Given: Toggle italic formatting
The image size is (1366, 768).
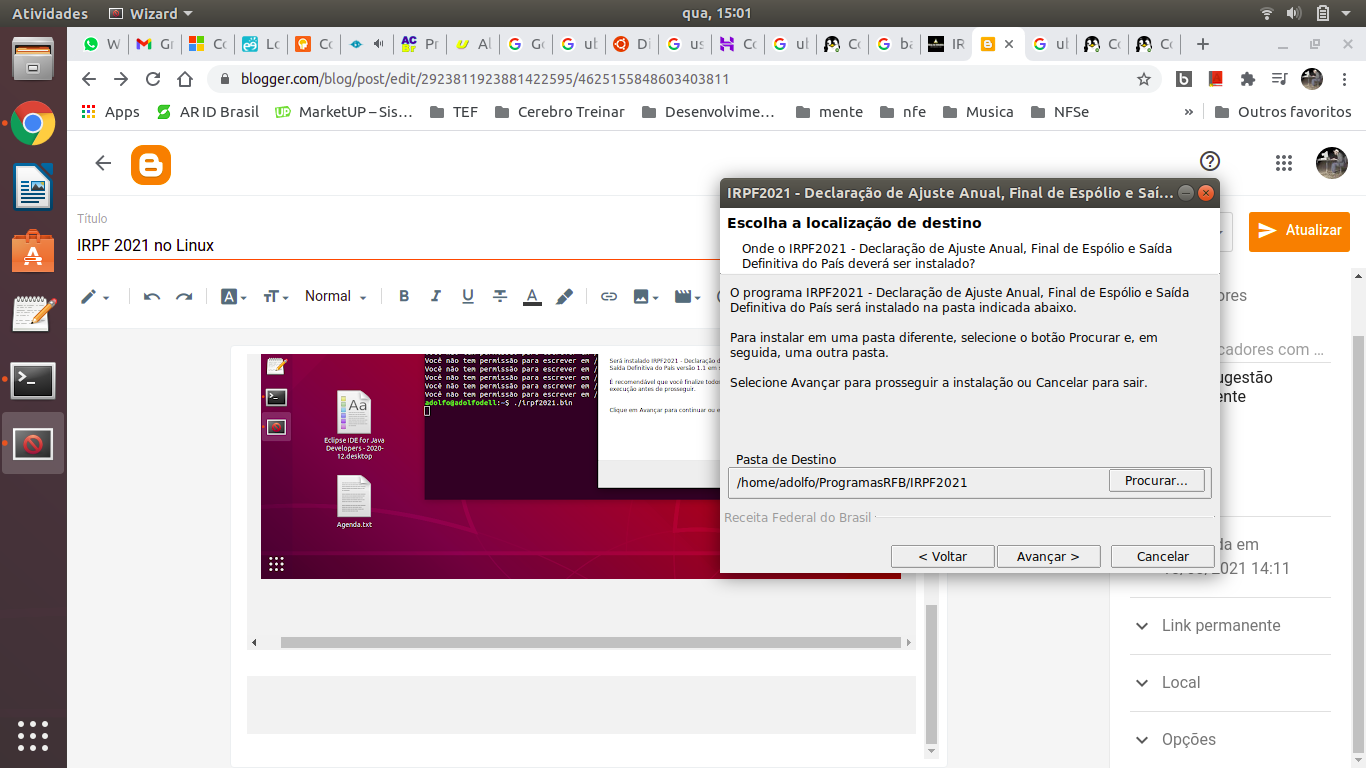Looking at the screenshot, I should [436, 296].
